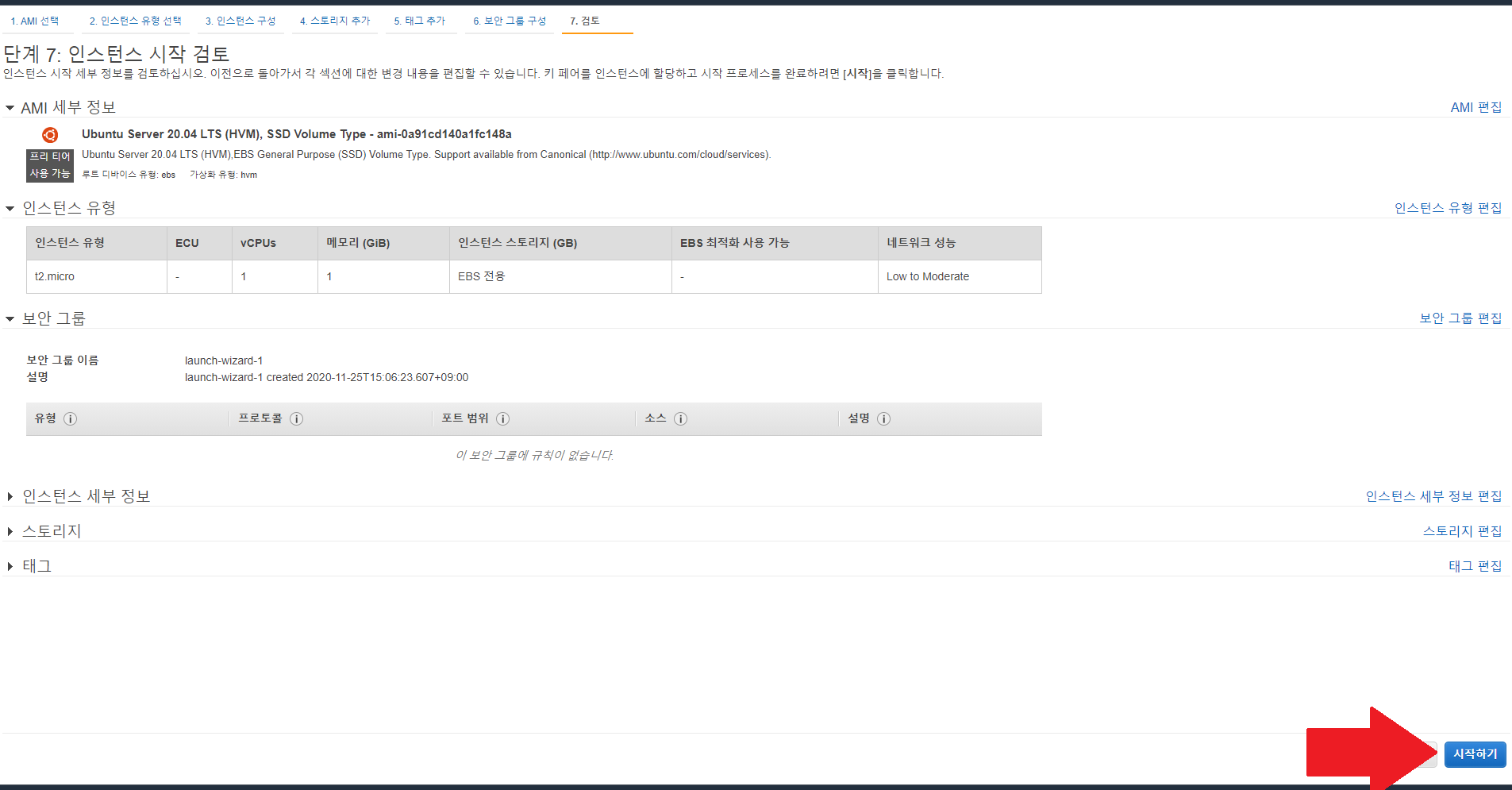Click the 인스턴스 유형 편집 link

tap(1449, 208)
